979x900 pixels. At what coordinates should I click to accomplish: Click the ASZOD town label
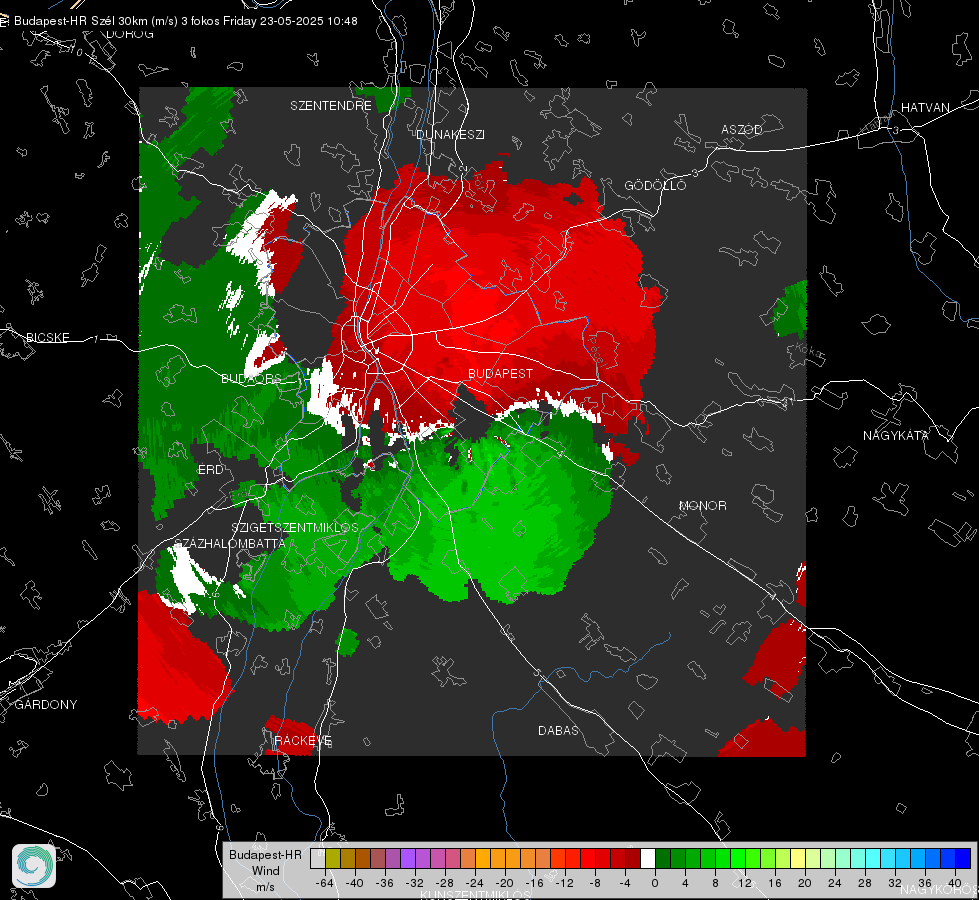pos(742,129)
